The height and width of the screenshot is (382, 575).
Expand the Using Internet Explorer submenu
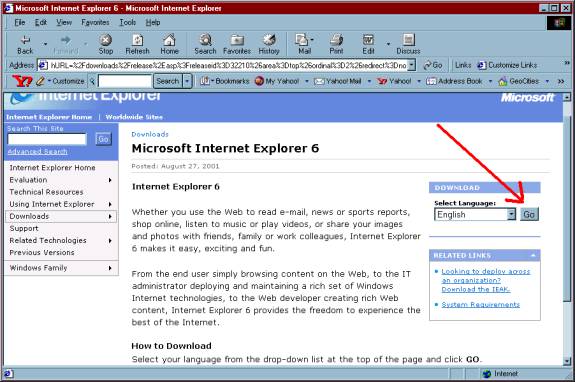[110, 204]
